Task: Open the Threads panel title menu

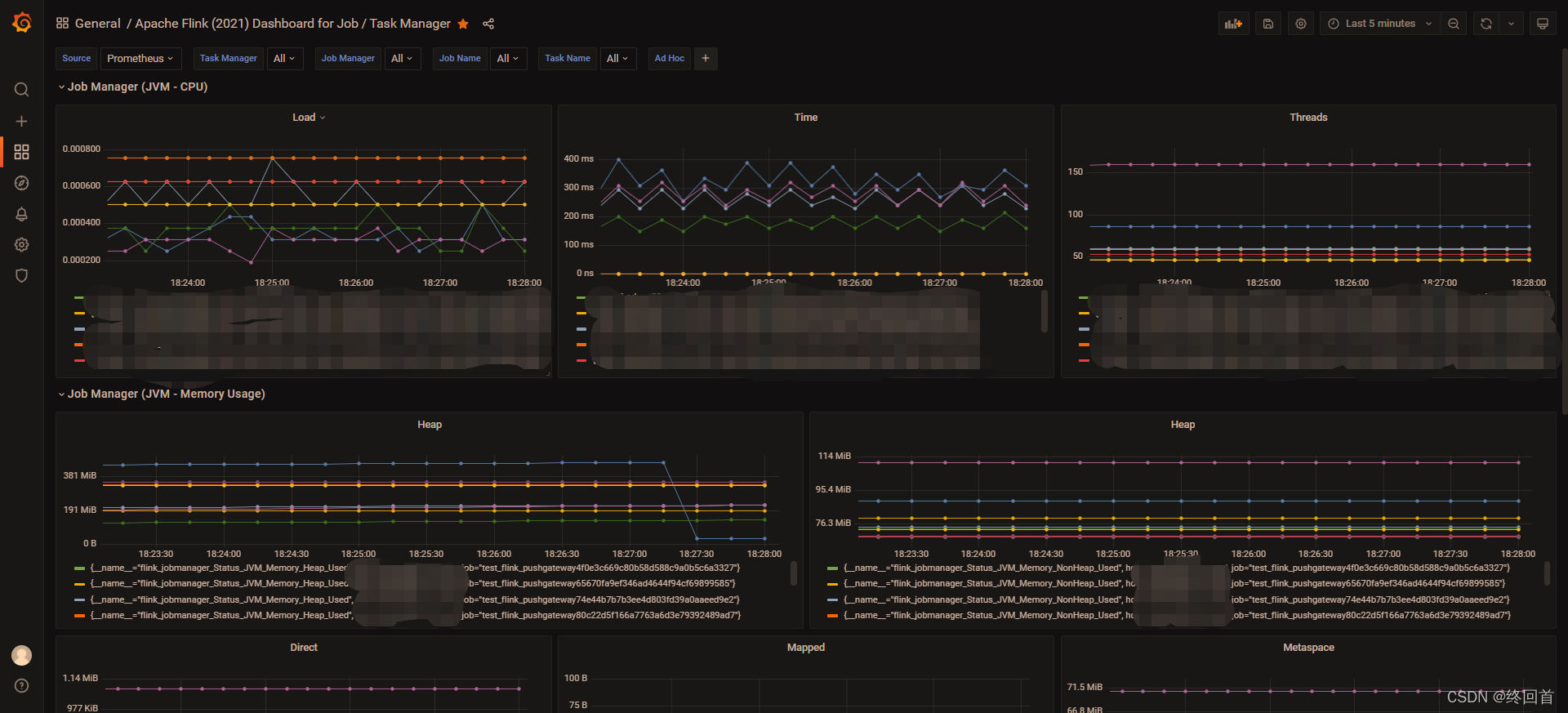Action: point(1308,118)
